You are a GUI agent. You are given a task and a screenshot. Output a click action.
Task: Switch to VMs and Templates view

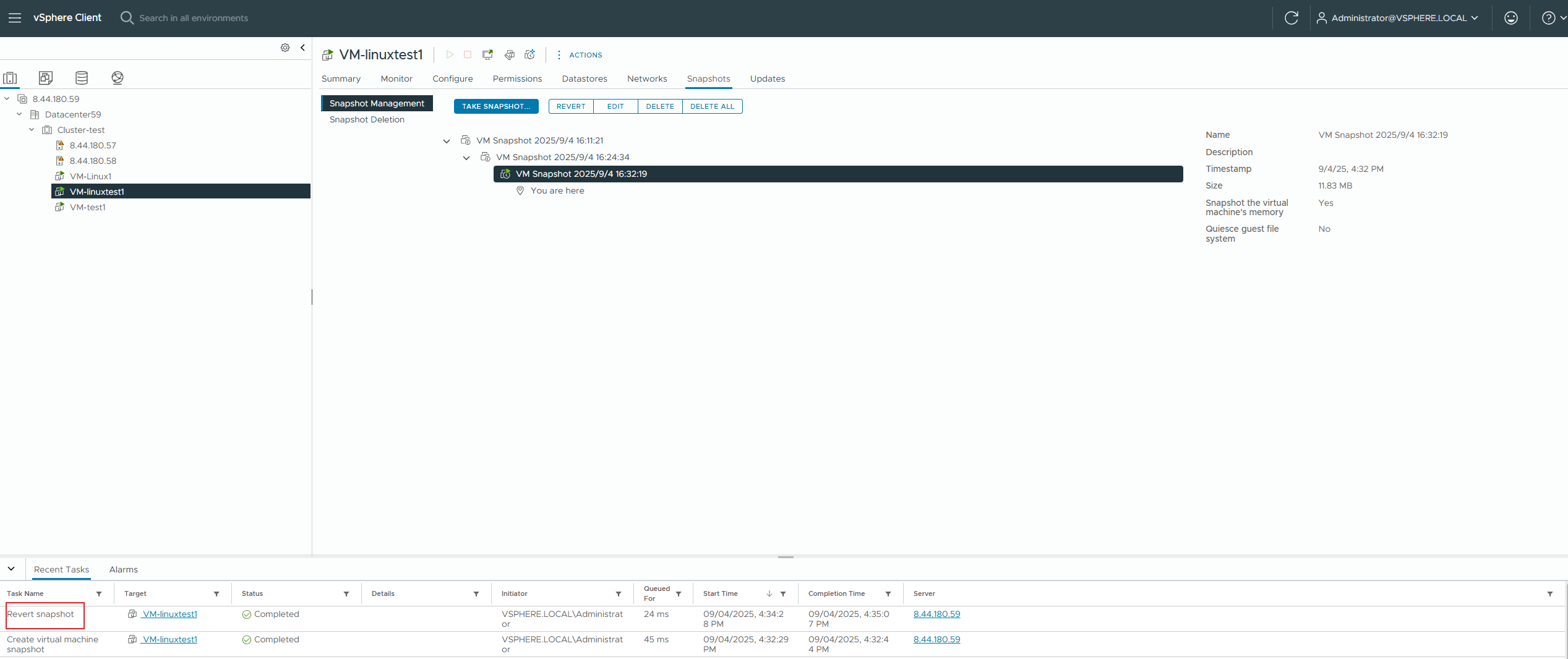[x=46, y=78]
